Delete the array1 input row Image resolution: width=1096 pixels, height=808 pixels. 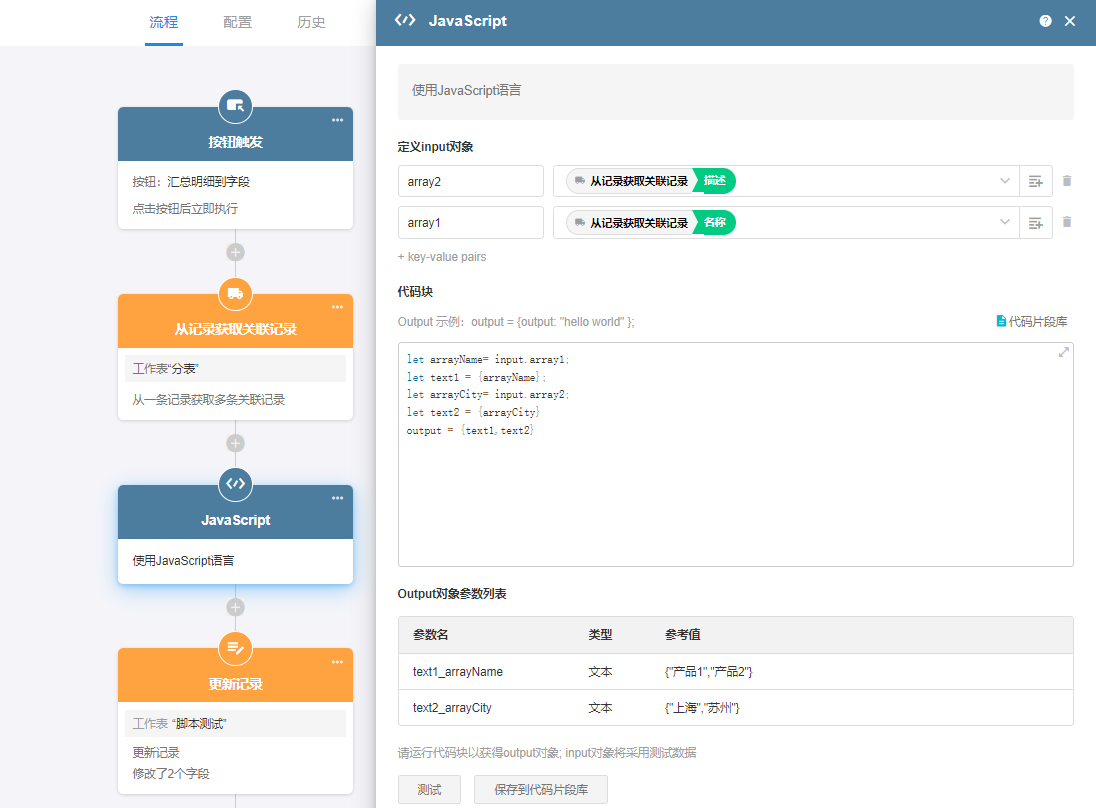tap(1067, 222)
